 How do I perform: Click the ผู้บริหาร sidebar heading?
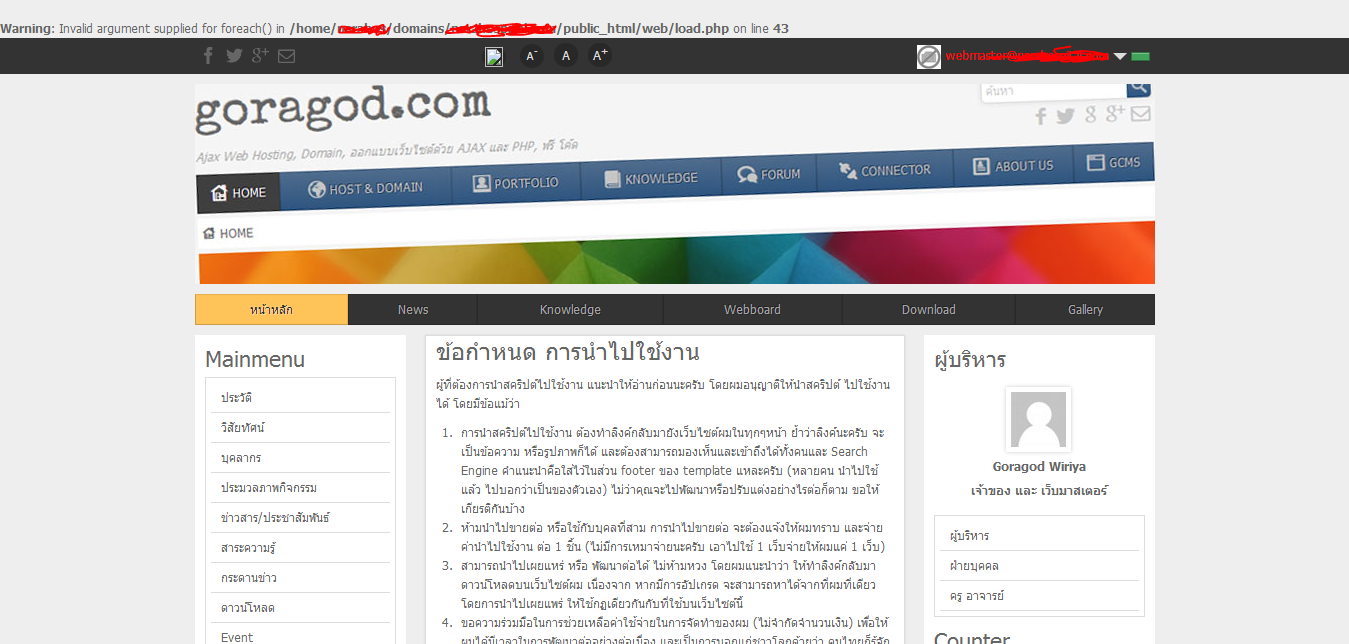coord(970,360)
